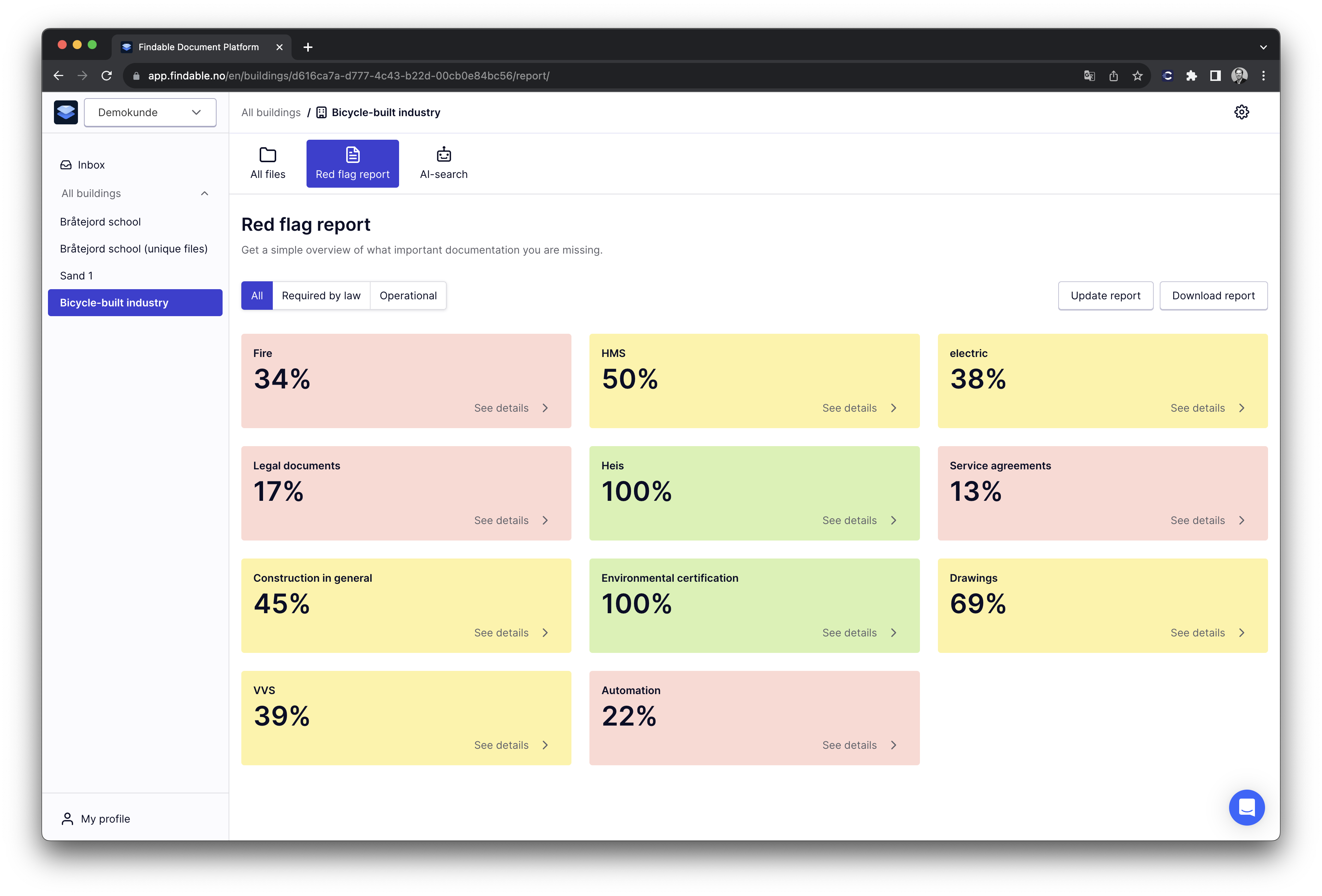1322x896 pixels.
Task: Click the AI-search robot icon
Action: click(x=444, y=155)
